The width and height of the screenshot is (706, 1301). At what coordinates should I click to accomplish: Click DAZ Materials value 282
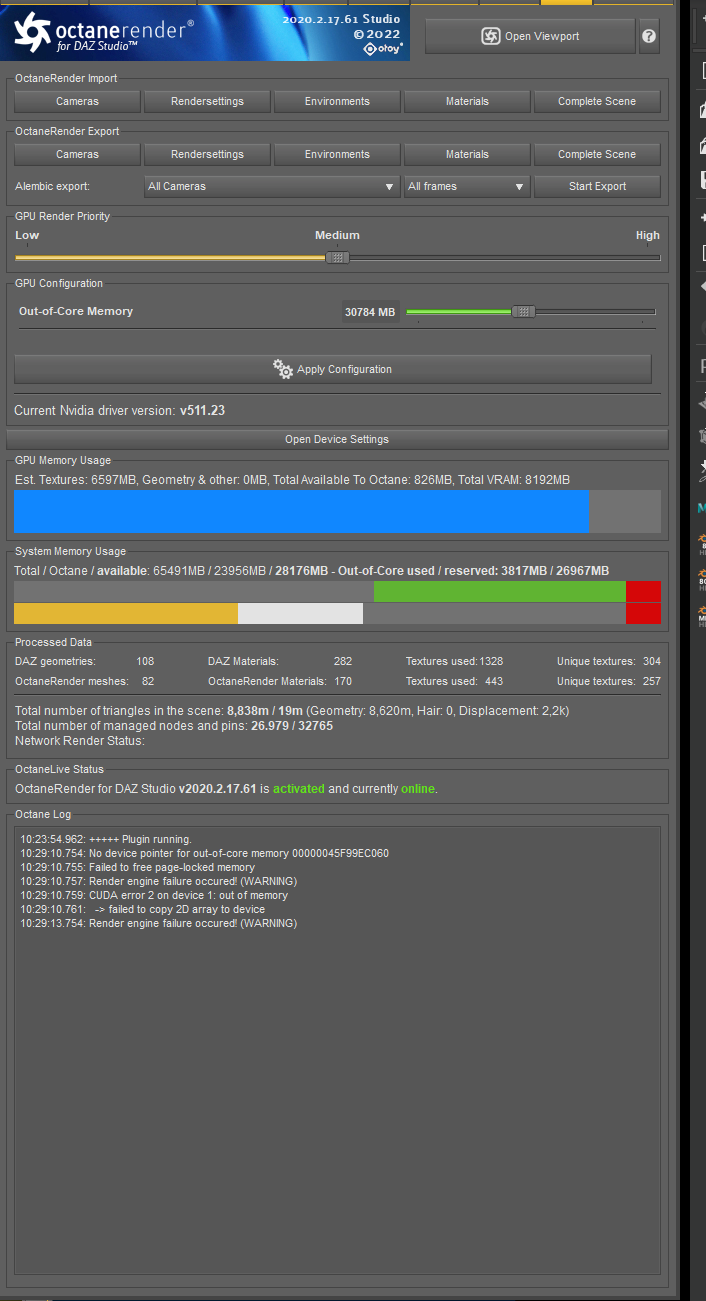tap(343, 661)
